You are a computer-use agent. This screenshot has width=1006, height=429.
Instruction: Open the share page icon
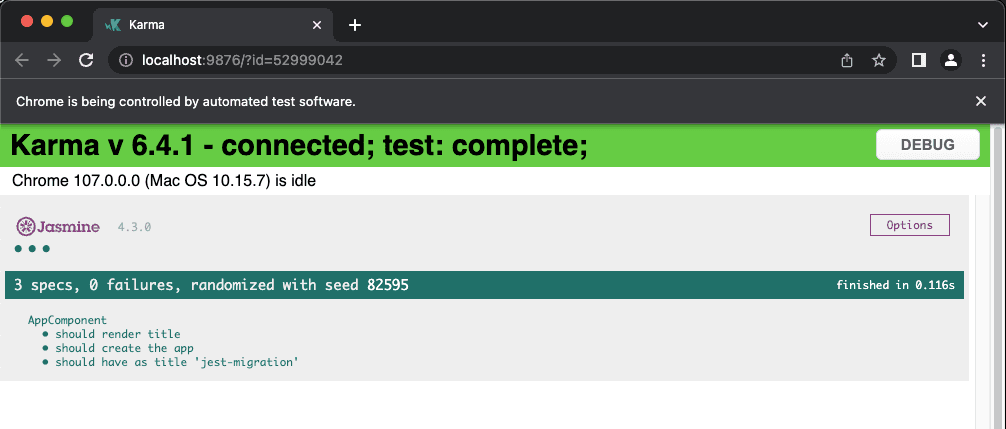847,60
